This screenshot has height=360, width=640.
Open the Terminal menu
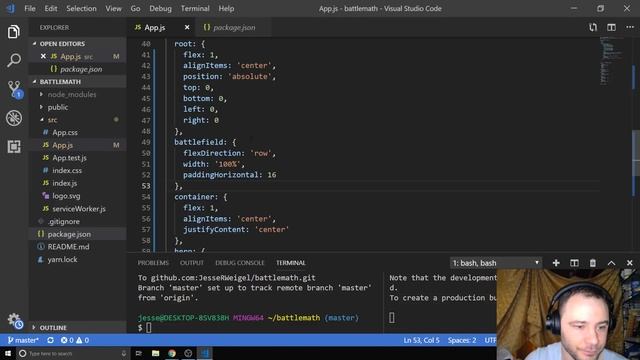point(195,8)
